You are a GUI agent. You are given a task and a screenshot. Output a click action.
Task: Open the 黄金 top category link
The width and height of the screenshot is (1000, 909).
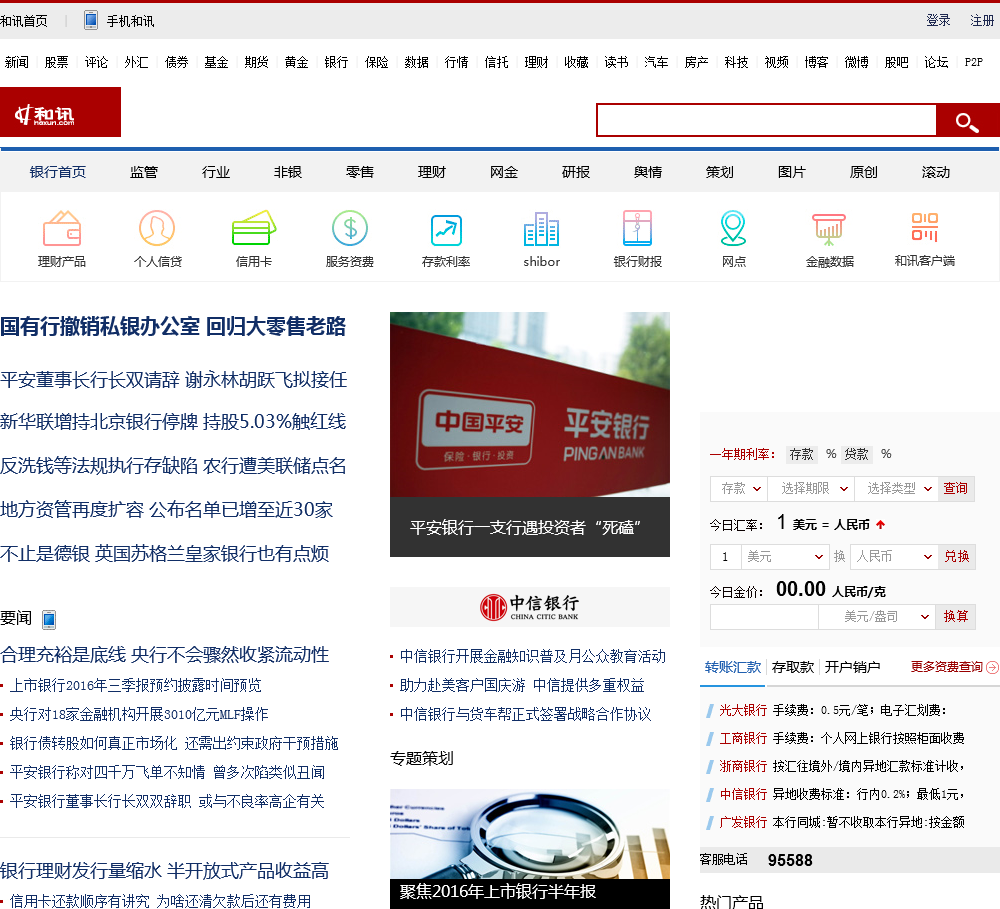(x=297, y=63)
